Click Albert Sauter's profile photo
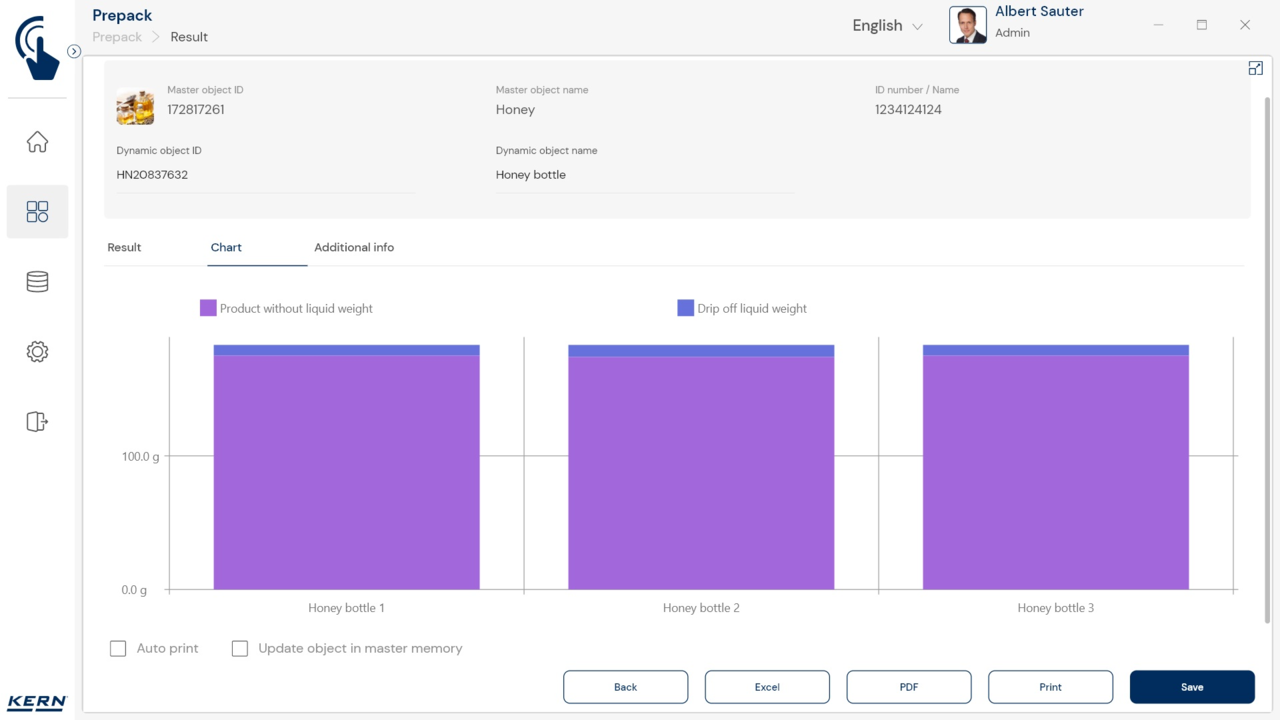The width and height of the screenshot is (1280, 720). coord(967,26)
